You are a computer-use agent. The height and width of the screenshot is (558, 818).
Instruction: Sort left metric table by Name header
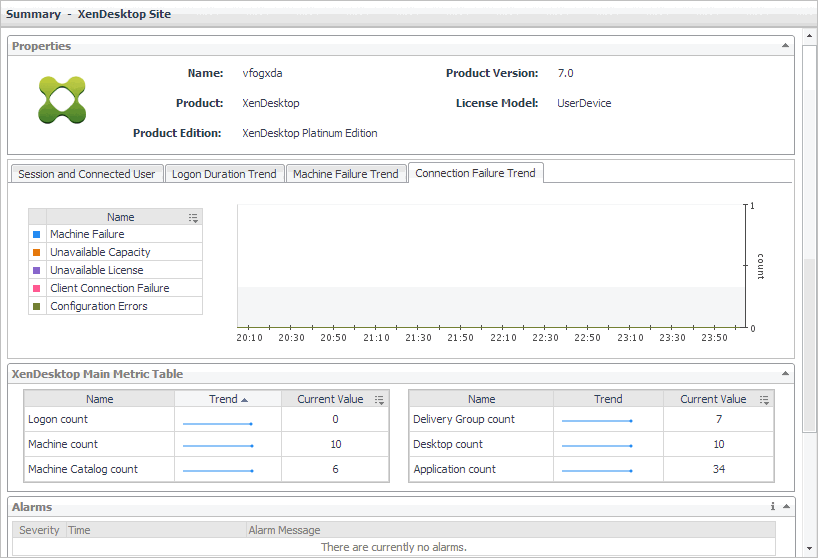point(100,399)
